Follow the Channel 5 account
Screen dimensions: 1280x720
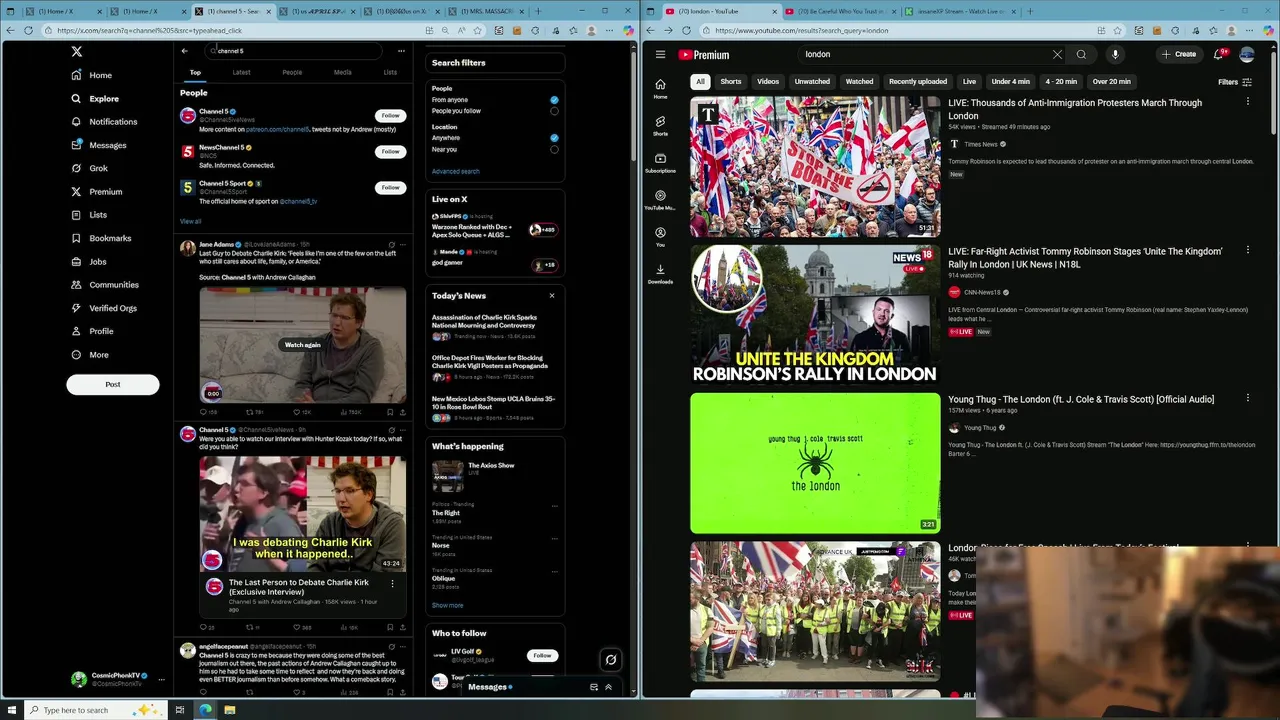(390, 115)
